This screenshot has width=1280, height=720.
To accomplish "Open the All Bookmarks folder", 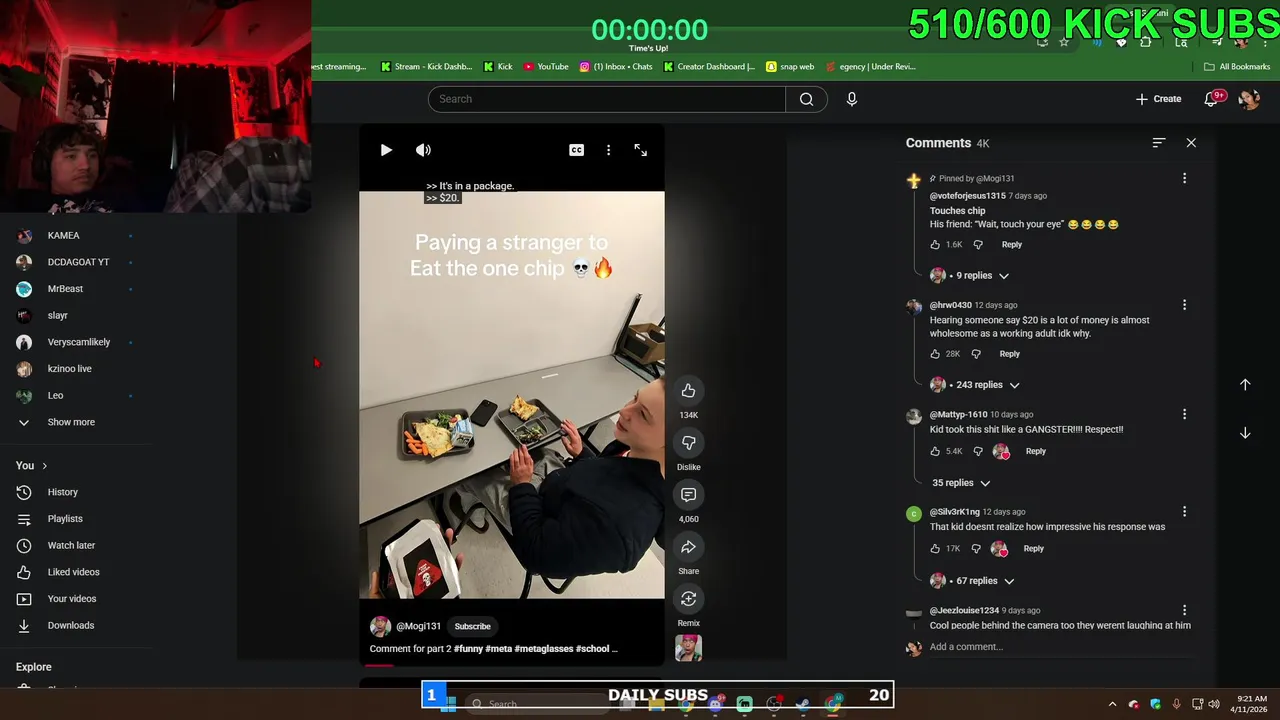I will click(1237, 67).
